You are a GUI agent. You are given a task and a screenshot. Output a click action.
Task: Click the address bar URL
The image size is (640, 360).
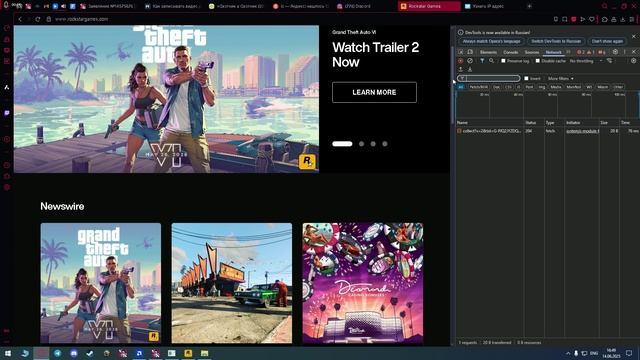82,19
